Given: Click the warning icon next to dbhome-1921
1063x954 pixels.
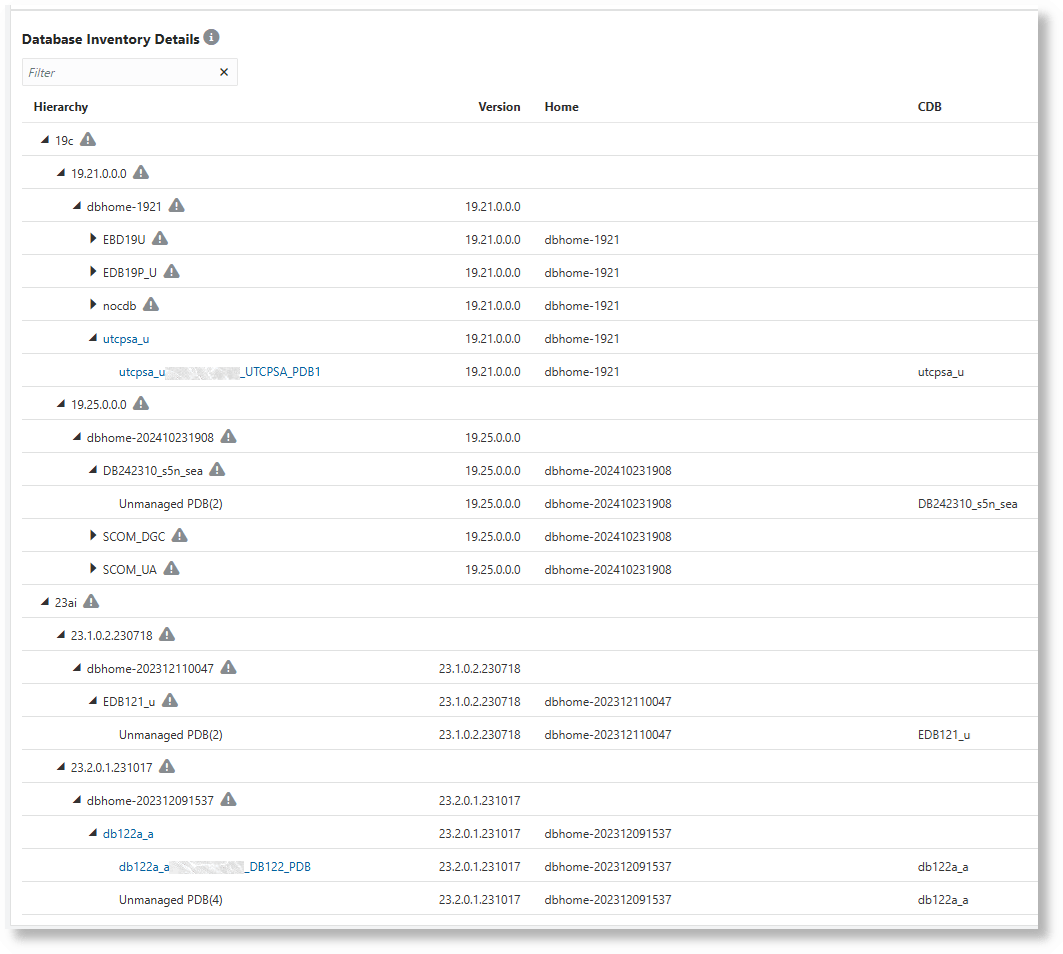Looking at the screenshot, I should point(177,205).
